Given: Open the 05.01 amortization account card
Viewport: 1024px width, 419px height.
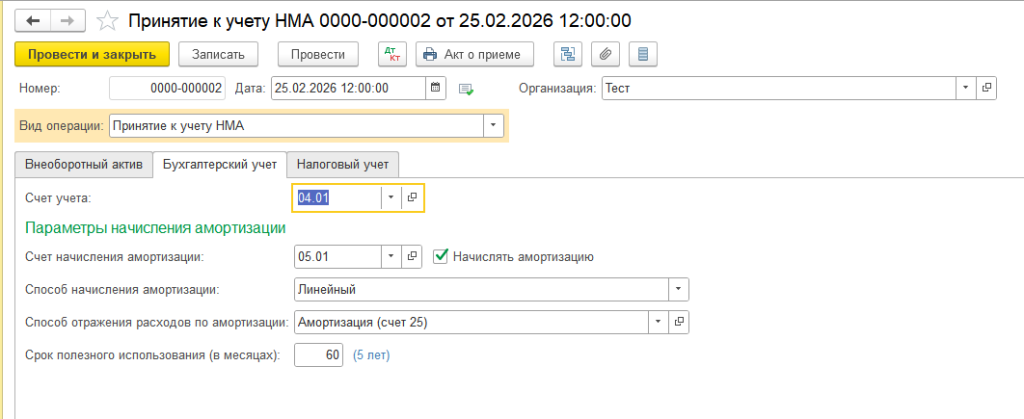Looking at the screenshot, I should 412,256.
